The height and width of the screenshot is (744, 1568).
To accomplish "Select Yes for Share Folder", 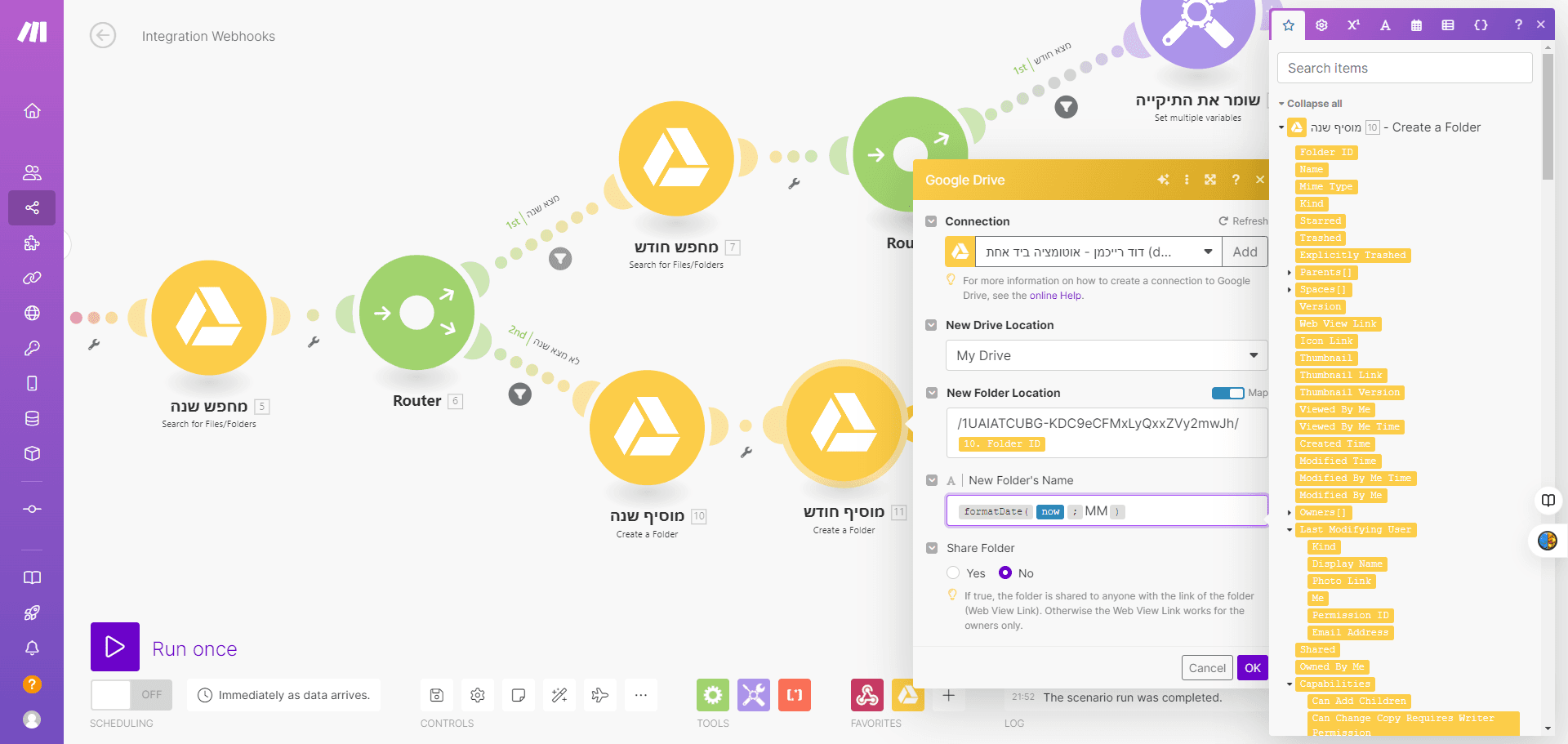I will coord(953,572).
